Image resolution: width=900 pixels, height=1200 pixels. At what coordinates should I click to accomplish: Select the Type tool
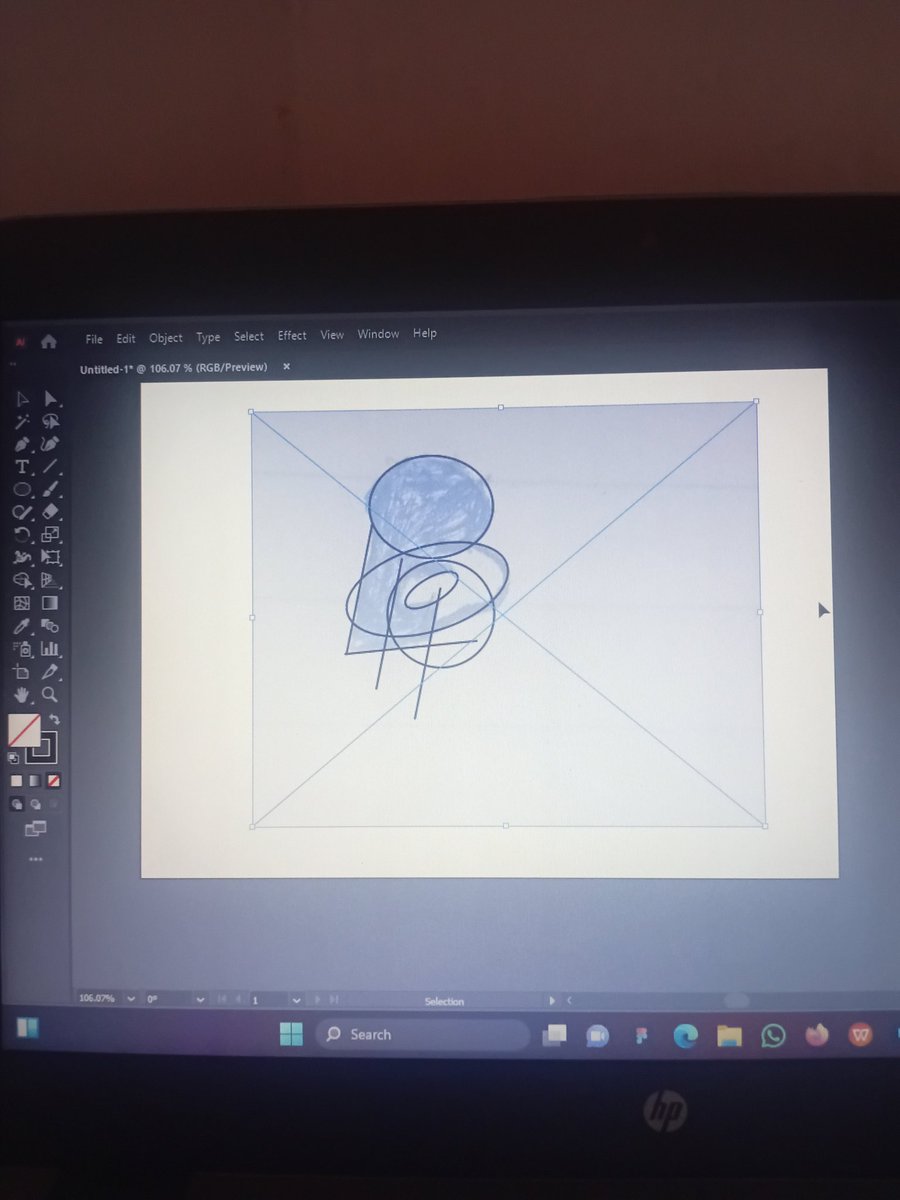pos(22,467)
